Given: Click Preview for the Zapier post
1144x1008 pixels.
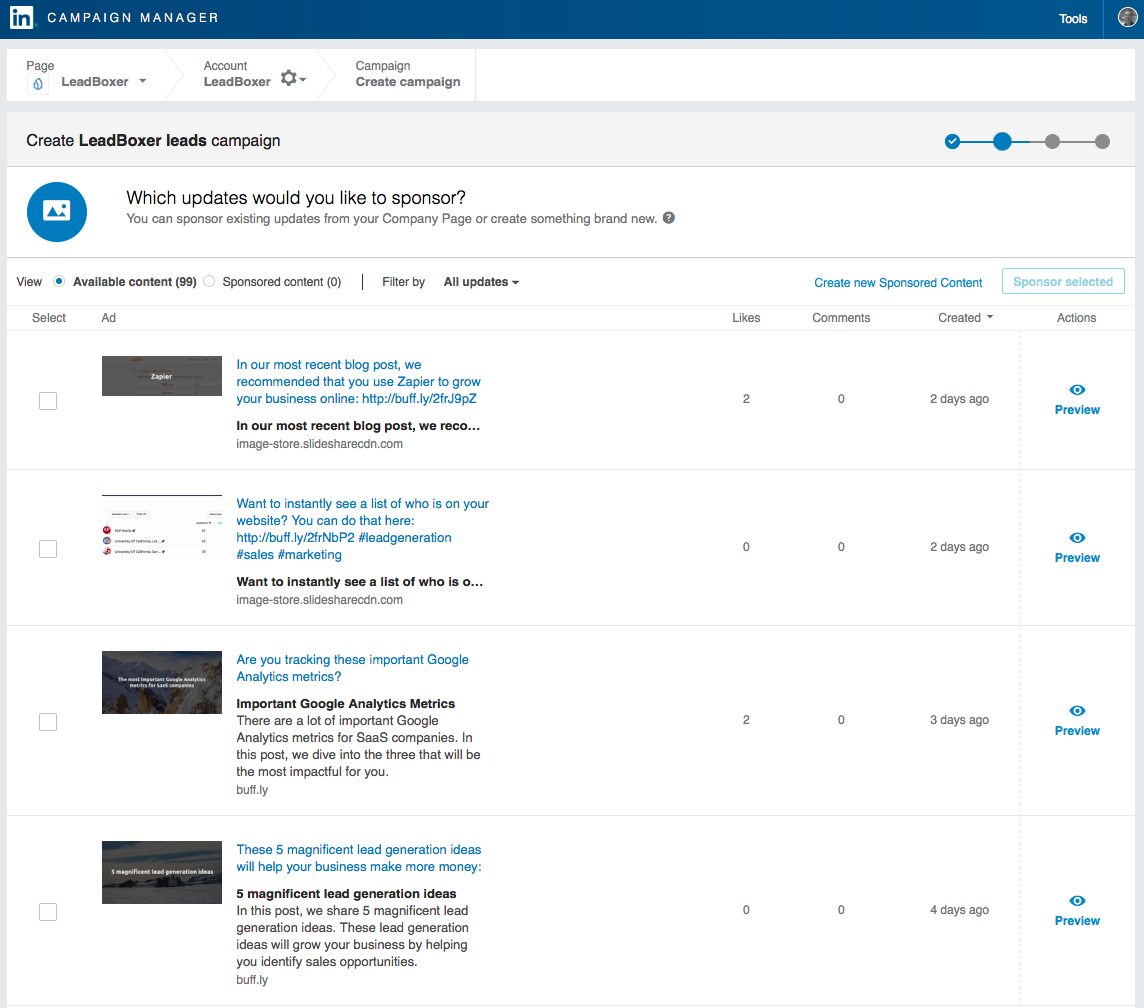Looking at the screenshot, I should pos(1077,410).
